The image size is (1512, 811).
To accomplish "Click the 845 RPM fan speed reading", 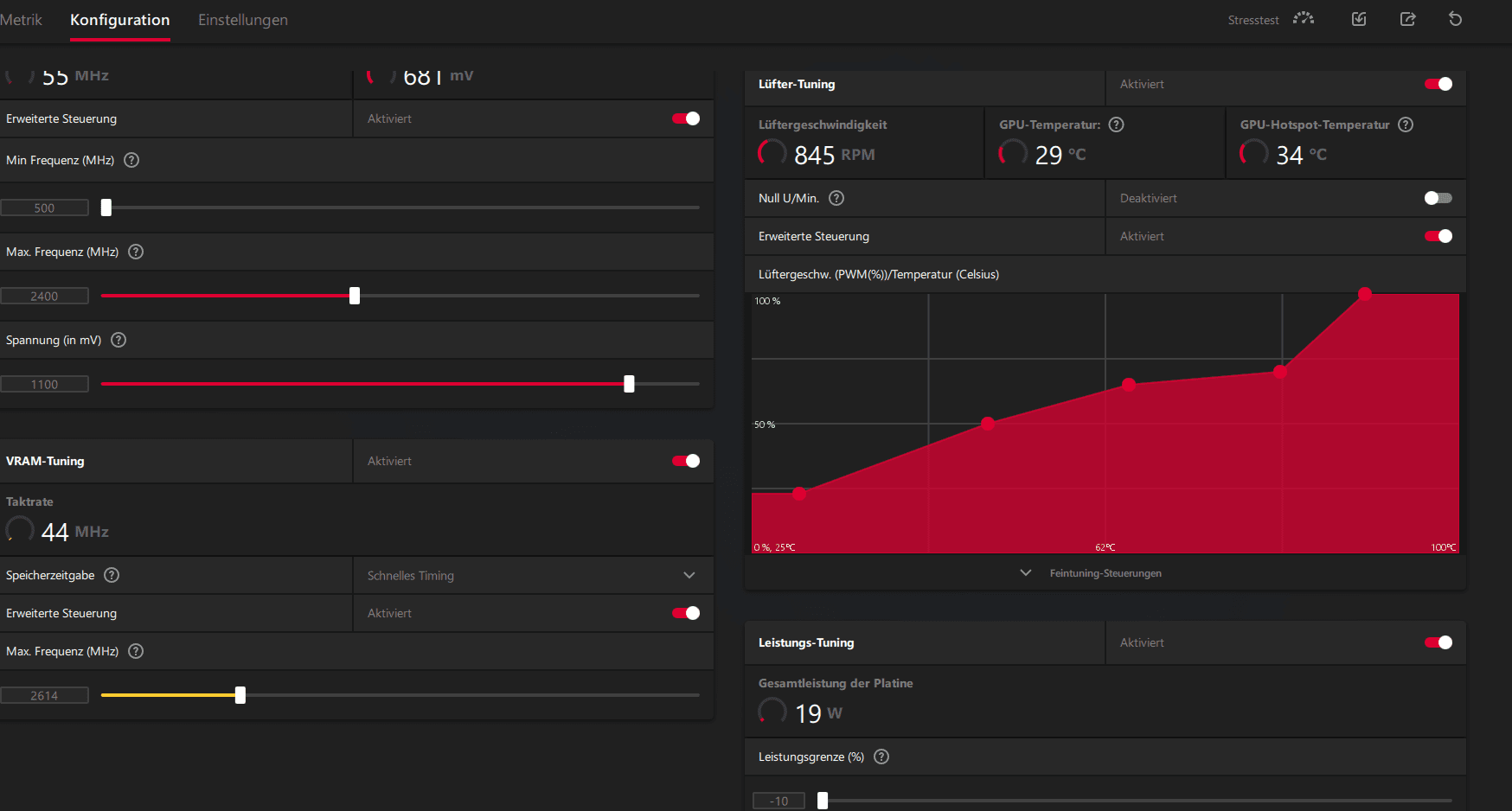I will [835, 155].
